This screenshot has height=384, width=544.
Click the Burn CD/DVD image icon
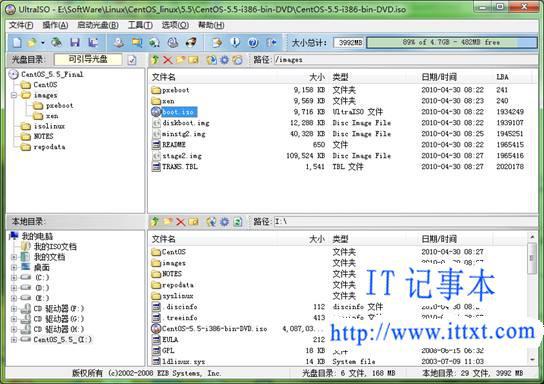point(191,43)
